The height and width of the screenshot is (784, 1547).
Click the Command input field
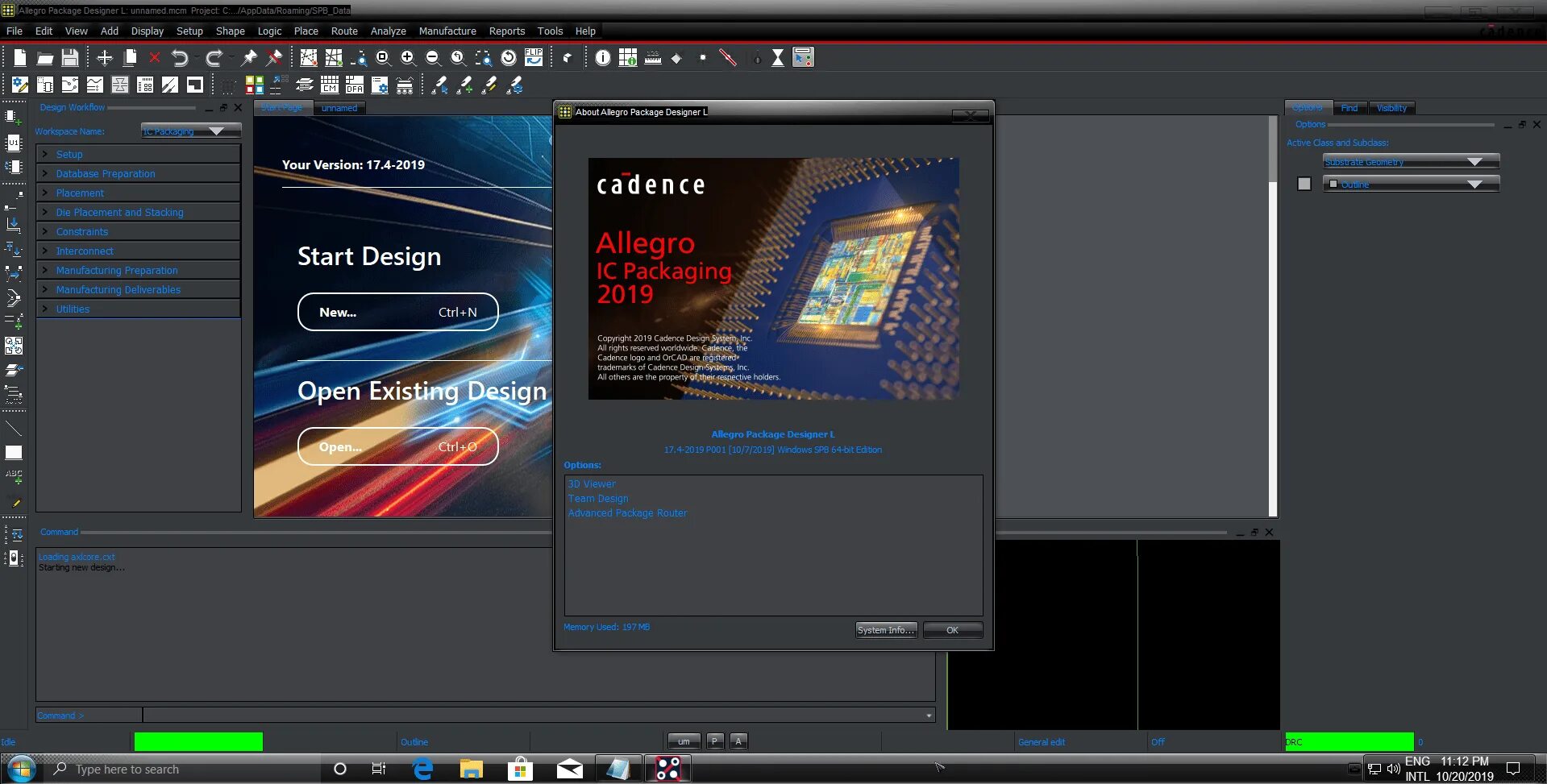pos(539,715)
